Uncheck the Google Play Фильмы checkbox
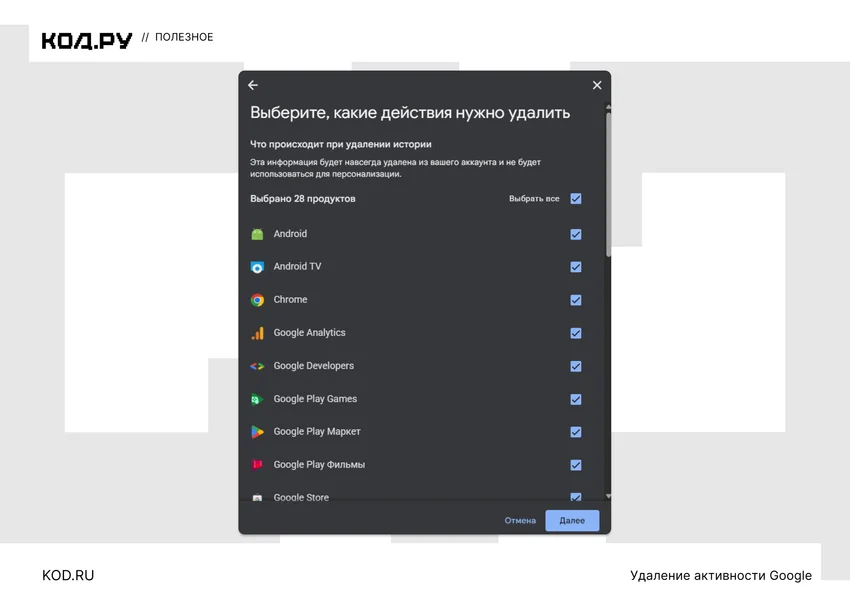This screenshot has height=605, width=850. [x=576, y=465]
